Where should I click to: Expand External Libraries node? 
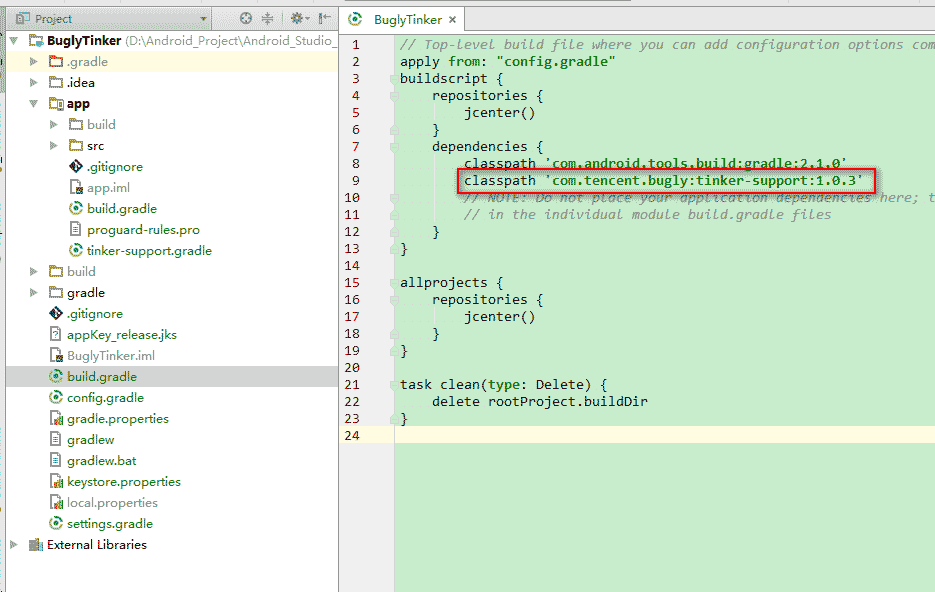coord(14,544)
